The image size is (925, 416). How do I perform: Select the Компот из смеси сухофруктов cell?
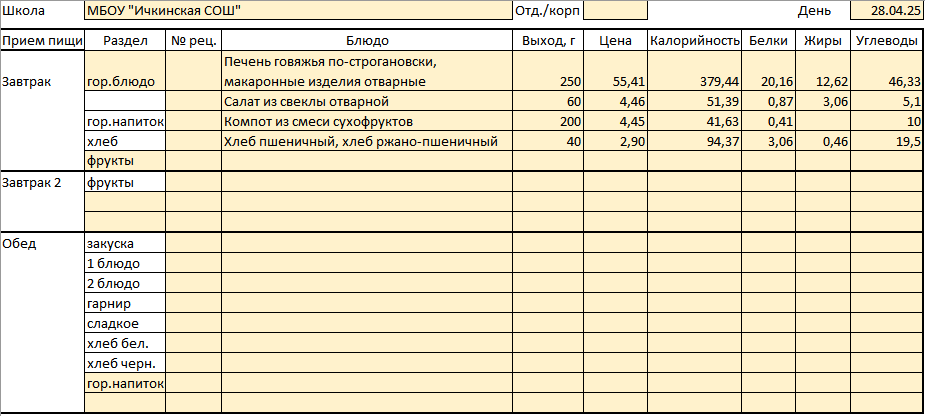coord(367,122)
